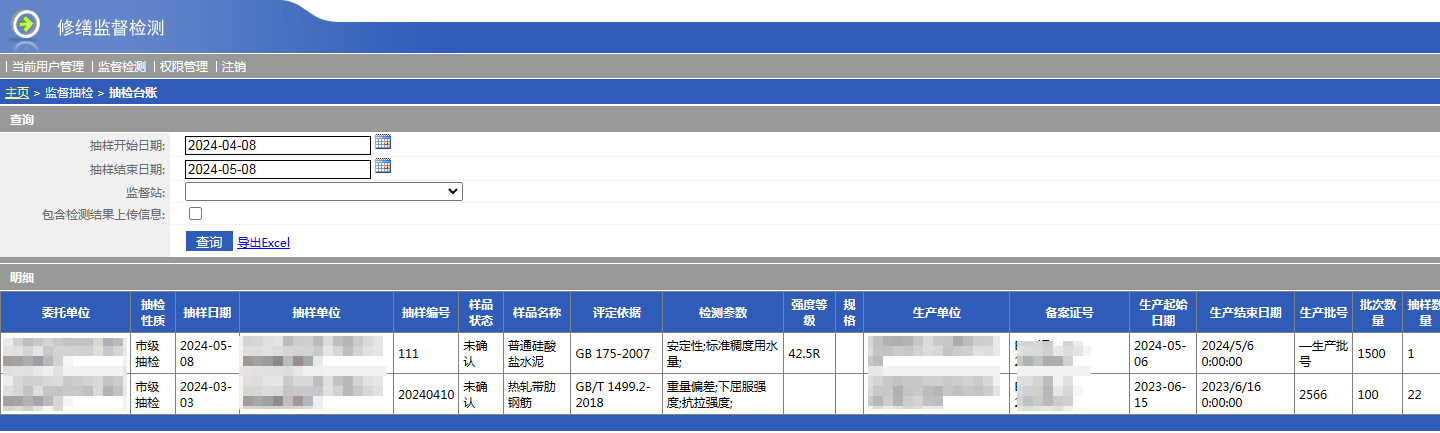Click the 导出Excel link
Viewport: 1440px width, 433px height.
pyautogui.click(x=264, y=243)
